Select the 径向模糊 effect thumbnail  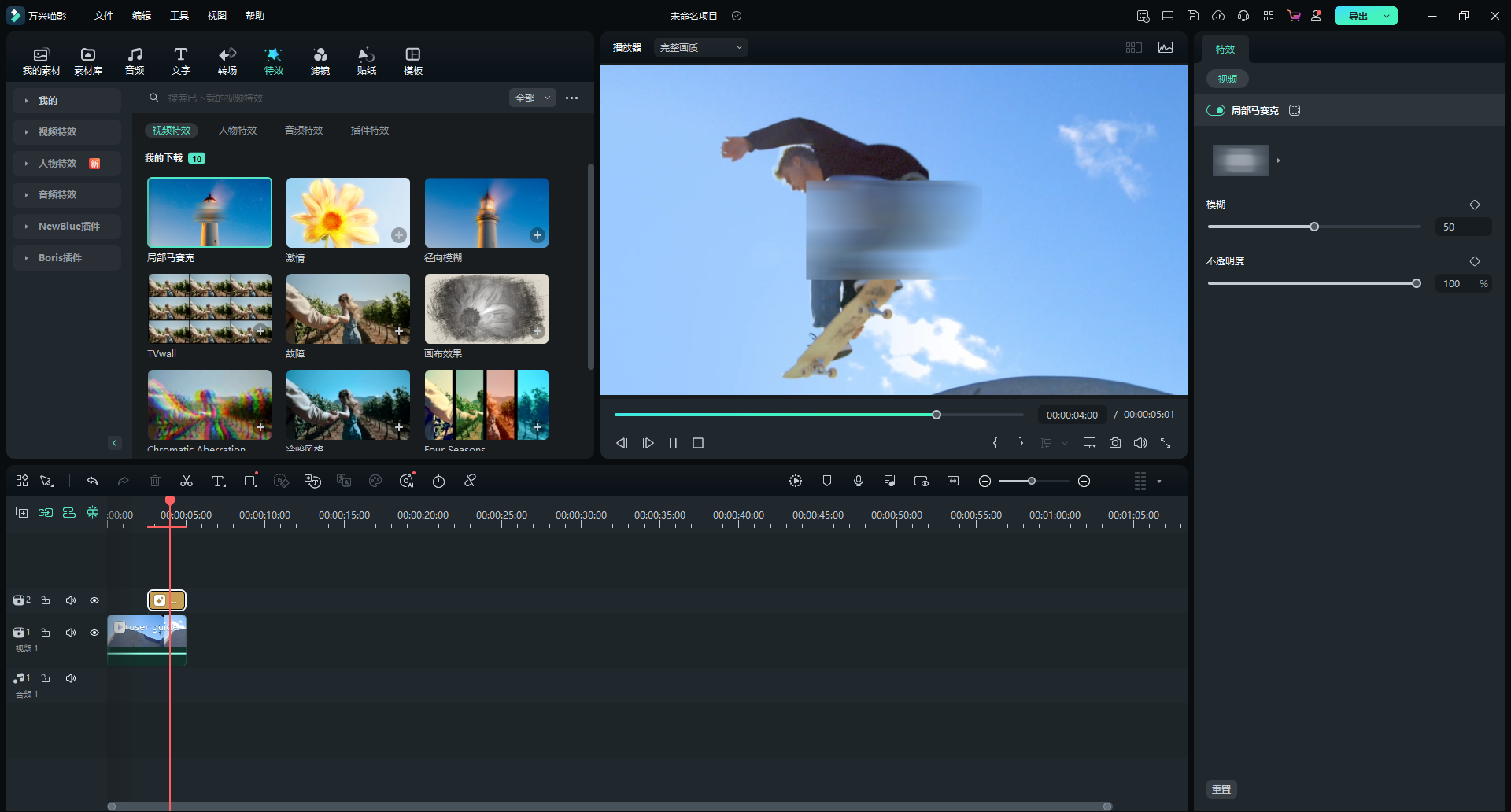486,213
